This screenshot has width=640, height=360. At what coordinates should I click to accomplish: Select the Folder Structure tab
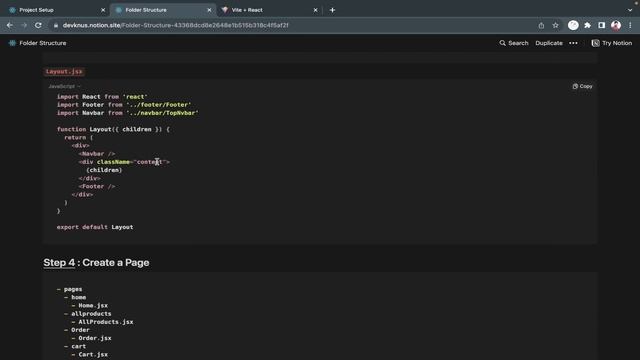tap(163, 10)
